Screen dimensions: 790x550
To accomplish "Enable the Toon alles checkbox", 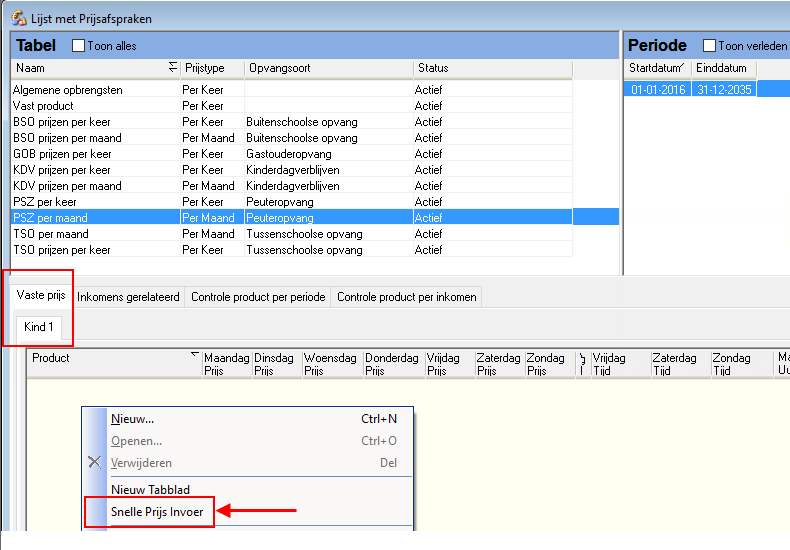I will pos(79,46).
